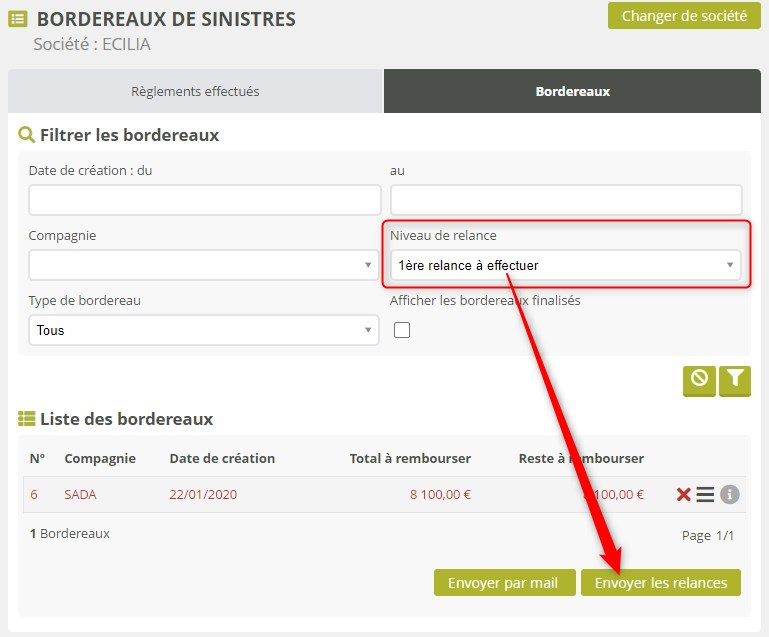Toggle the Afficher les bordereaux finalisés checkbox

(402, 330)
